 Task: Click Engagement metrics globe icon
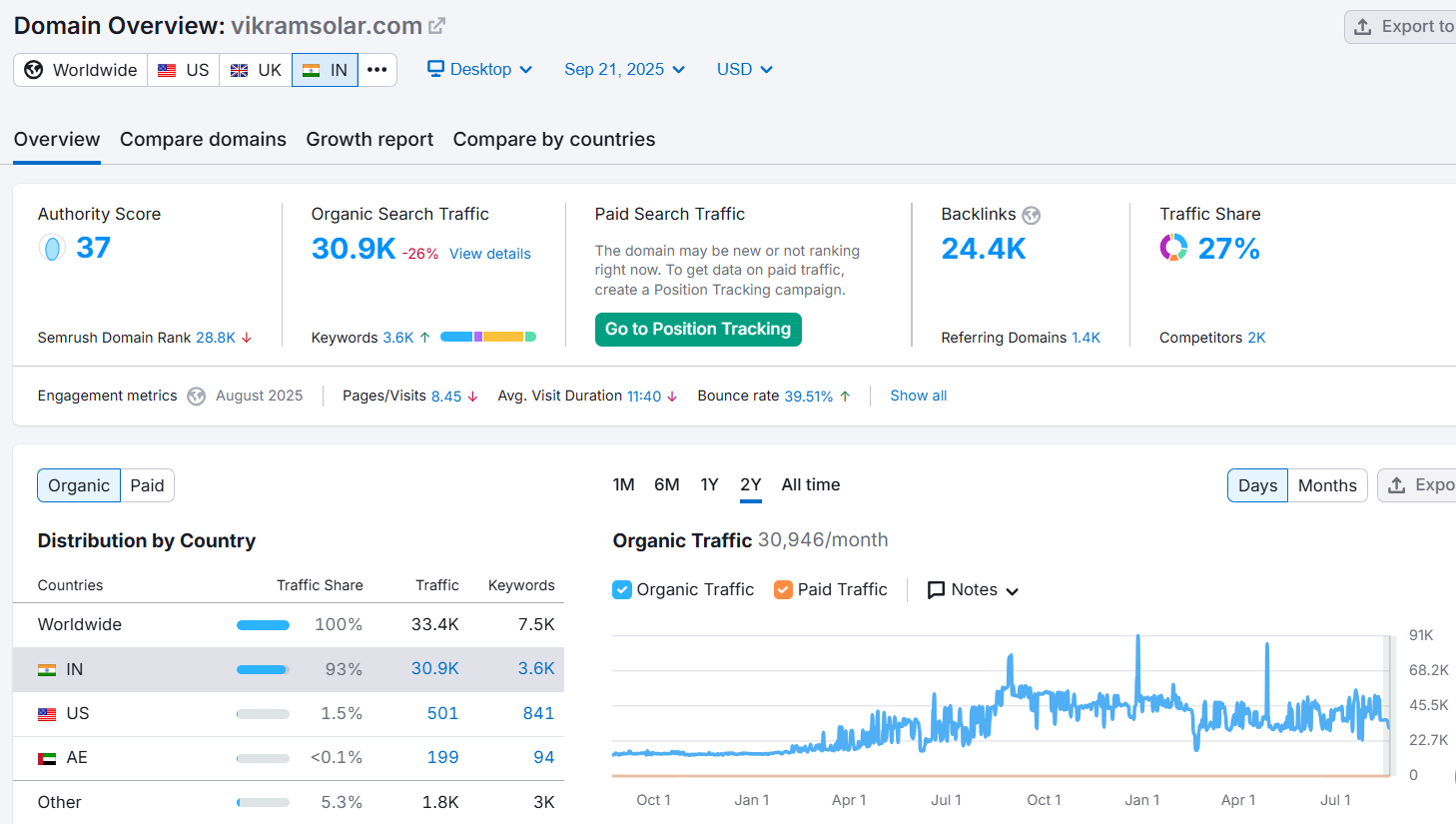(197, 397)
